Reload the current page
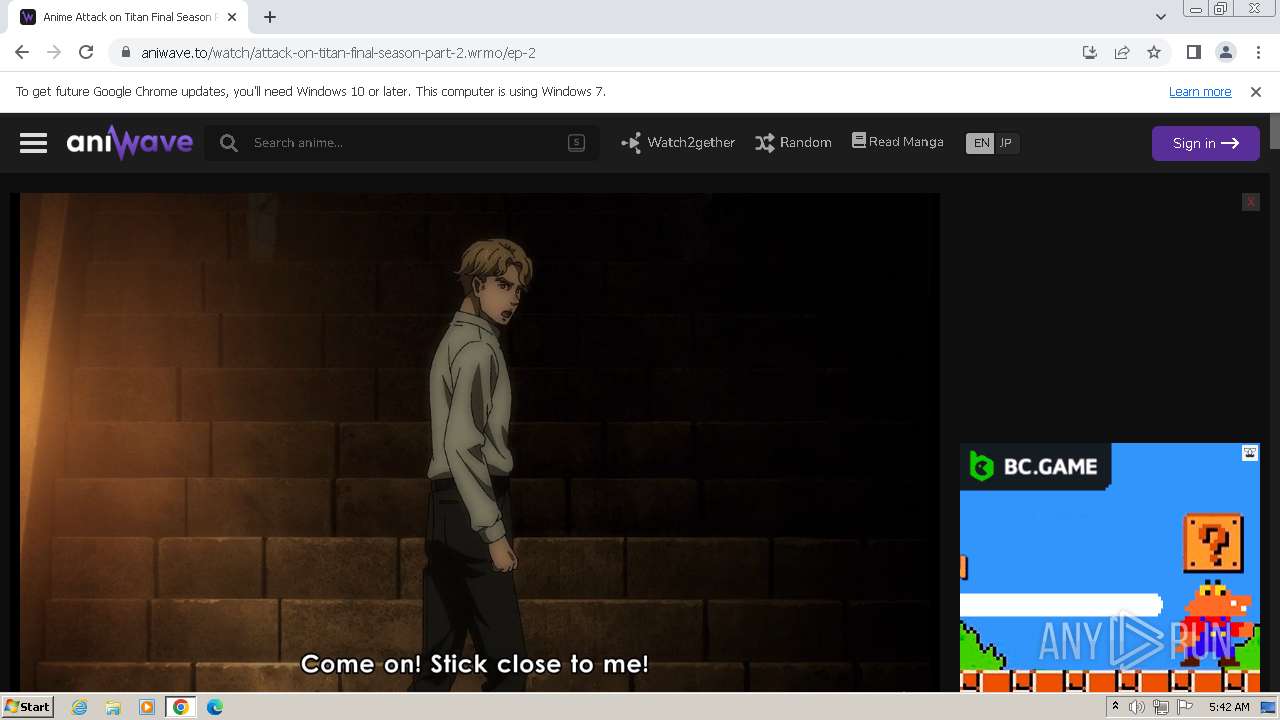 [86, 52]
